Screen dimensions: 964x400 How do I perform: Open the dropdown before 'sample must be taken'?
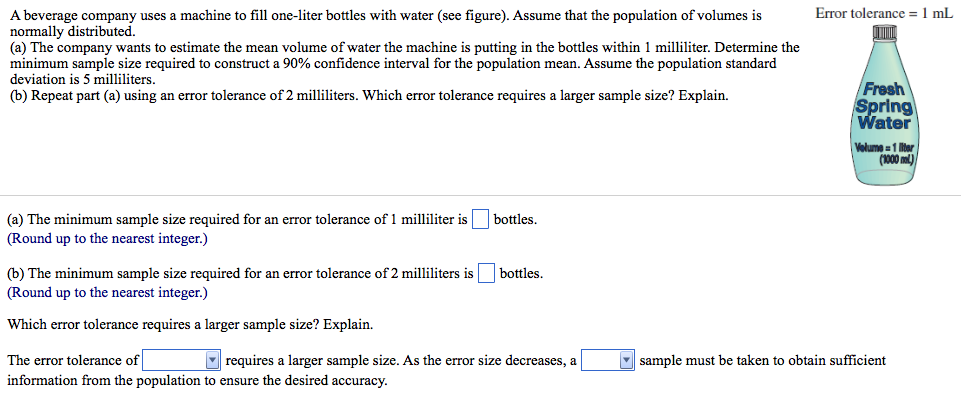(609, 360)
